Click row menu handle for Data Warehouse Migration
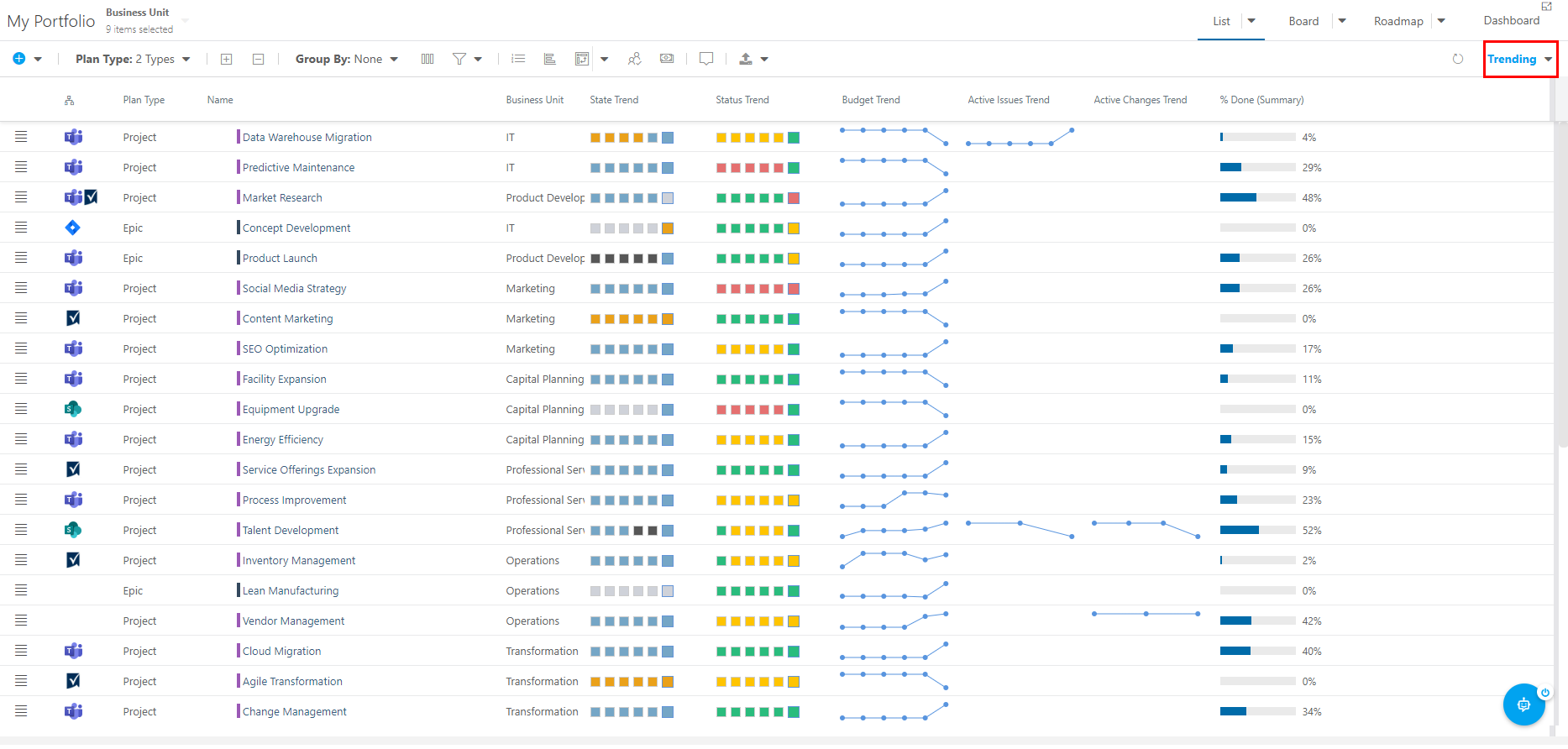Viewport: 1568px width, 749px height. coord(21,137)
